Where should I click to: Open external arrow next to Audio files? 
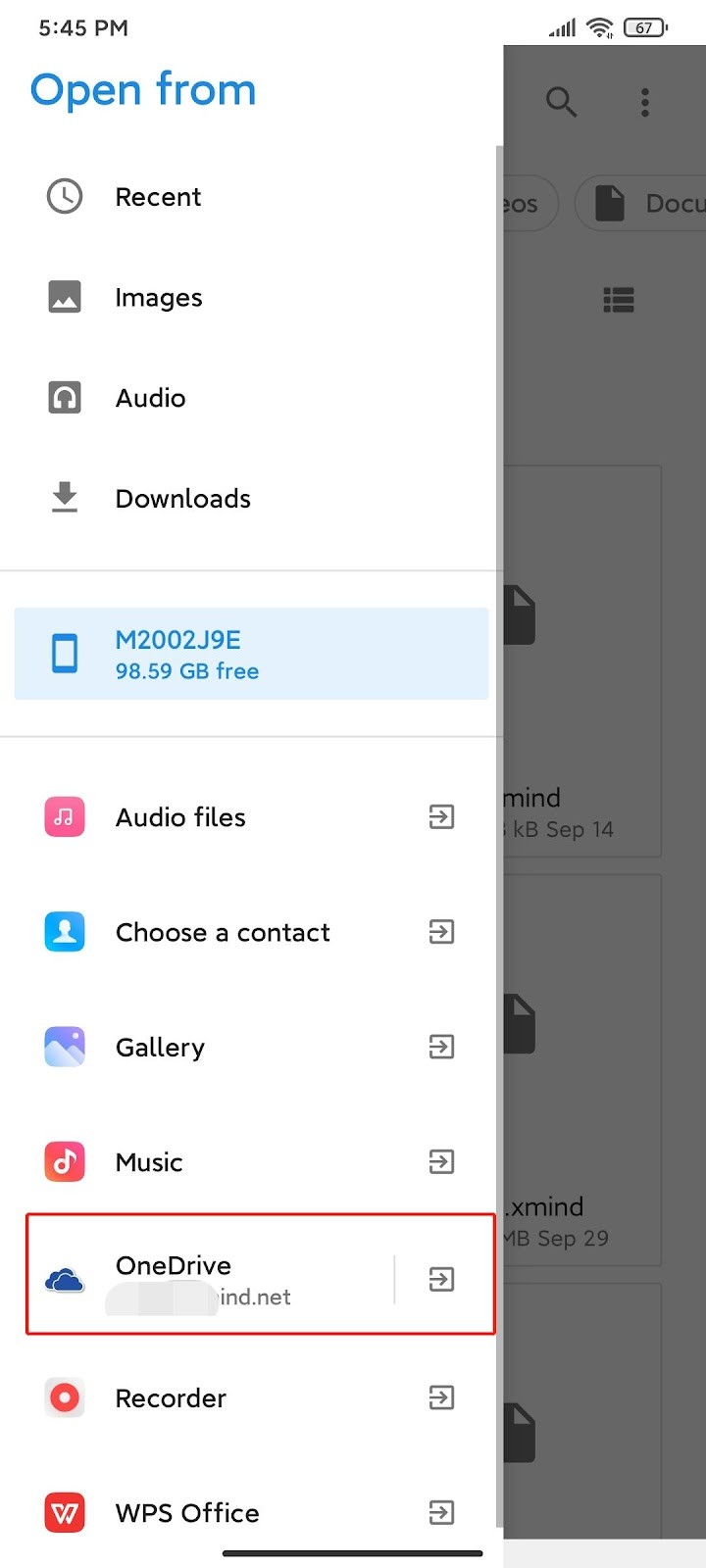click(x=441, y=816)
